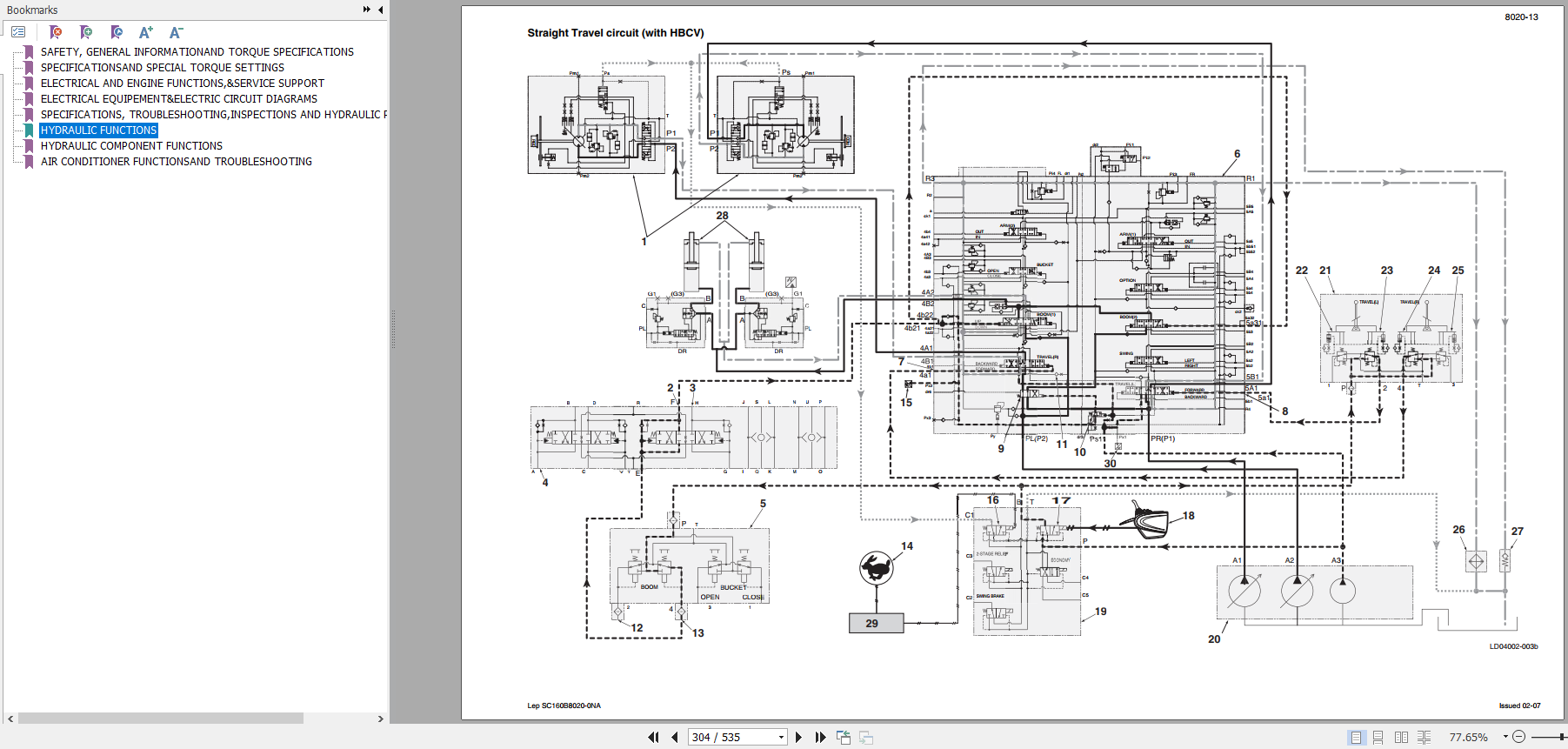Click the delete bookmark icon
Viewport: 1568px width, 749px height.
[56, 32]
